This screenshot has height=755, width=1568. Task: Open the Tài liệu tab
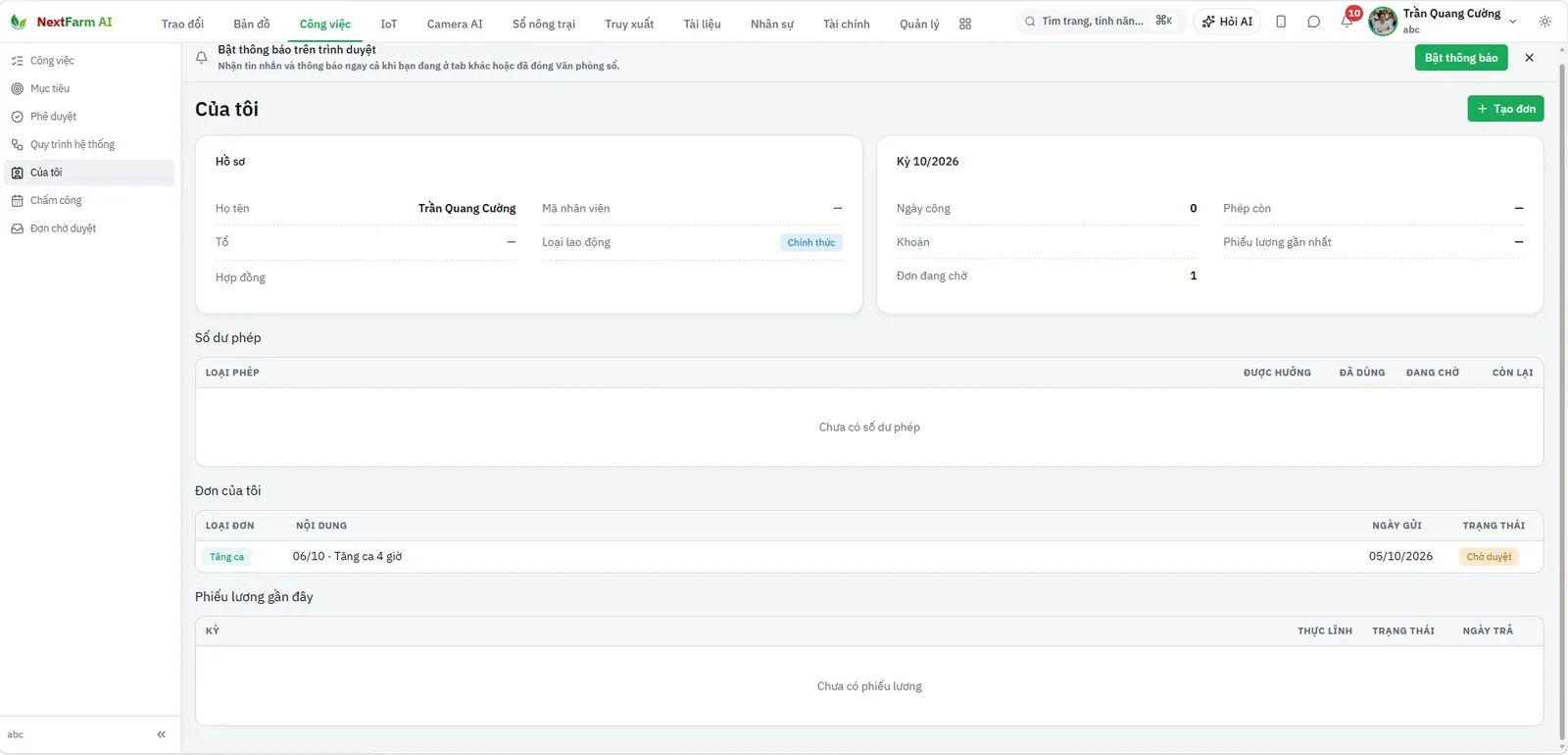(x=703, y=24)
